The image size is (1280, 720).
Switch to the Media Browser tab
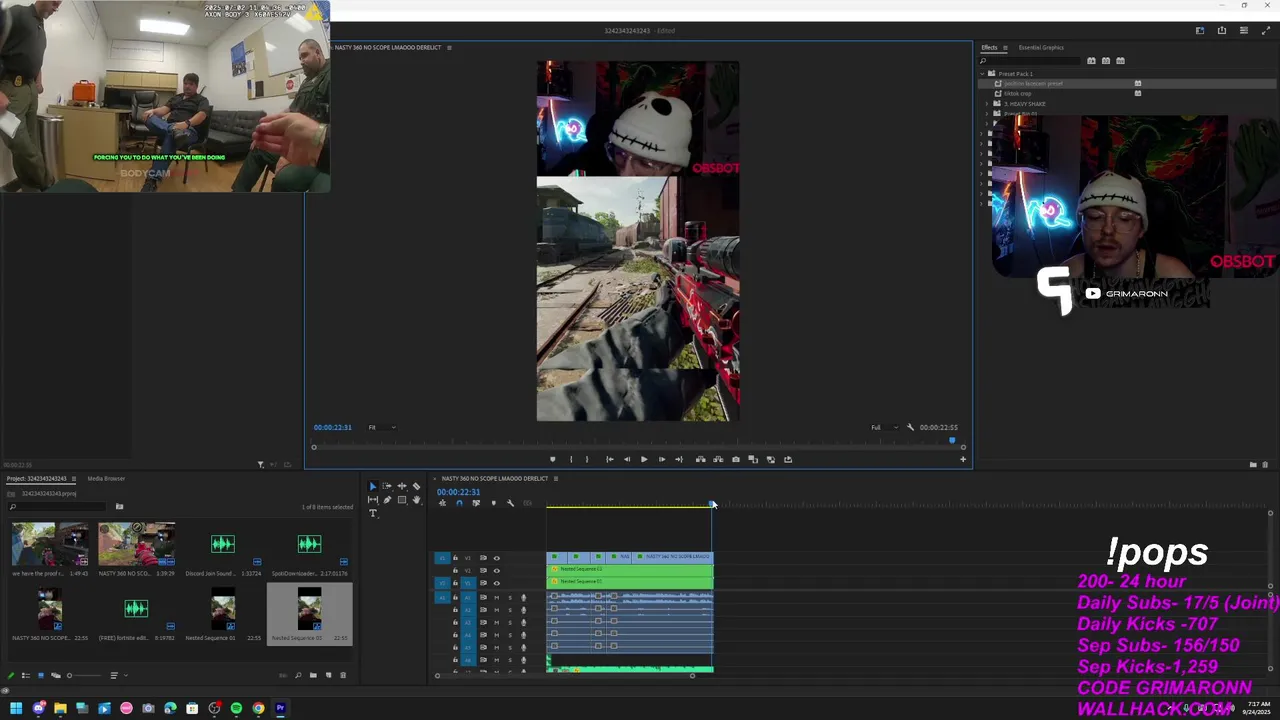106,478
